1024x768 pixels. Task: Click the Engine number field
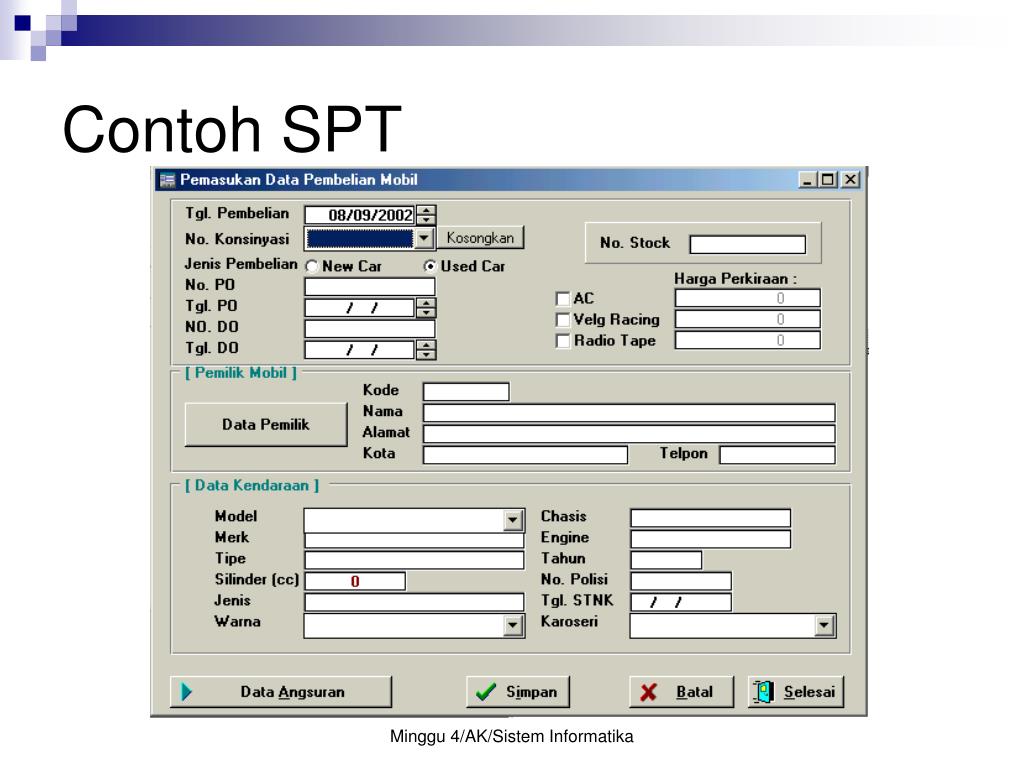[711, 539]
